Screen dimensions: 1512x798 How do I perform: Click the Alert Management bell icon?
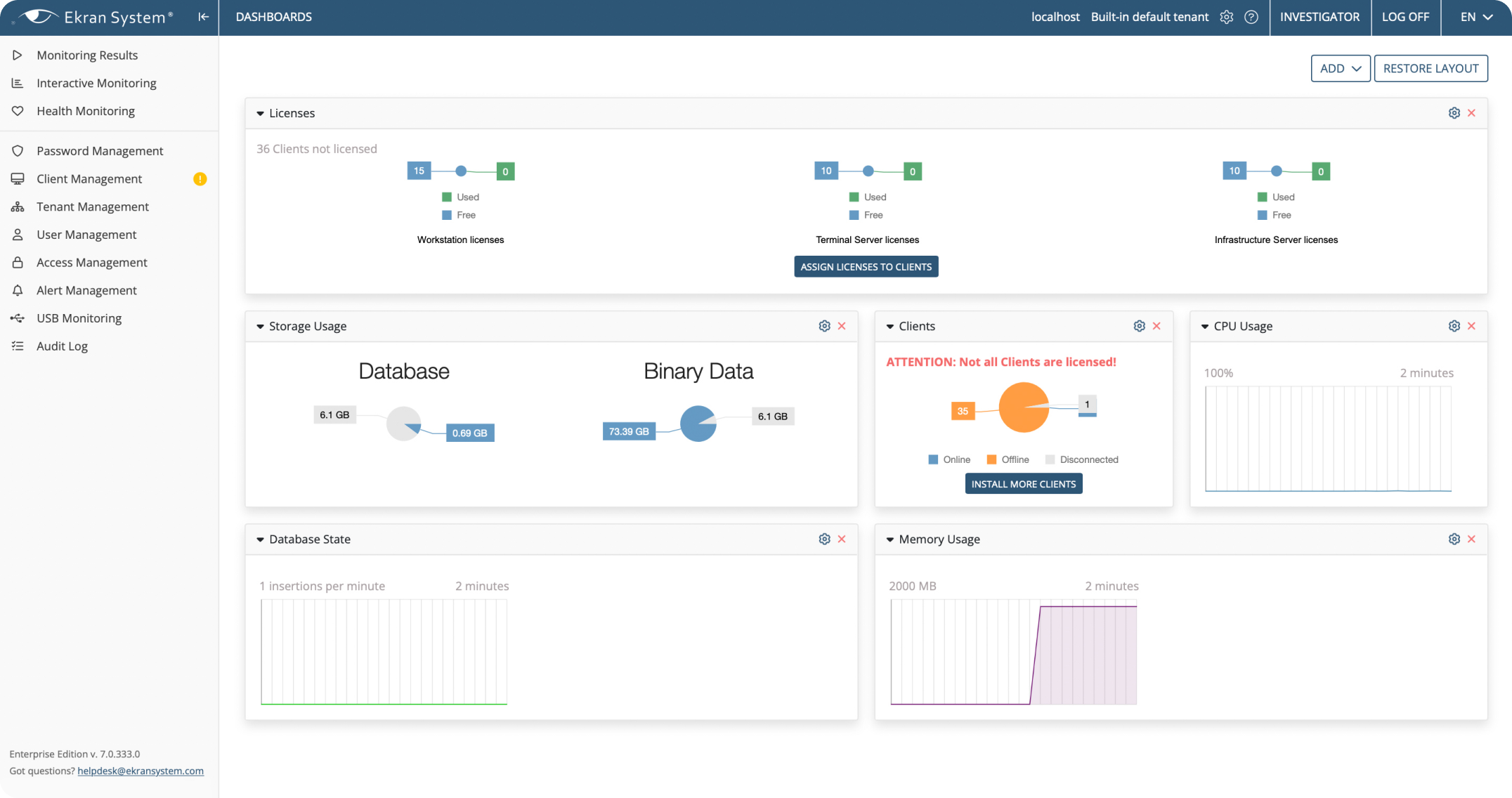pos(18,290)
